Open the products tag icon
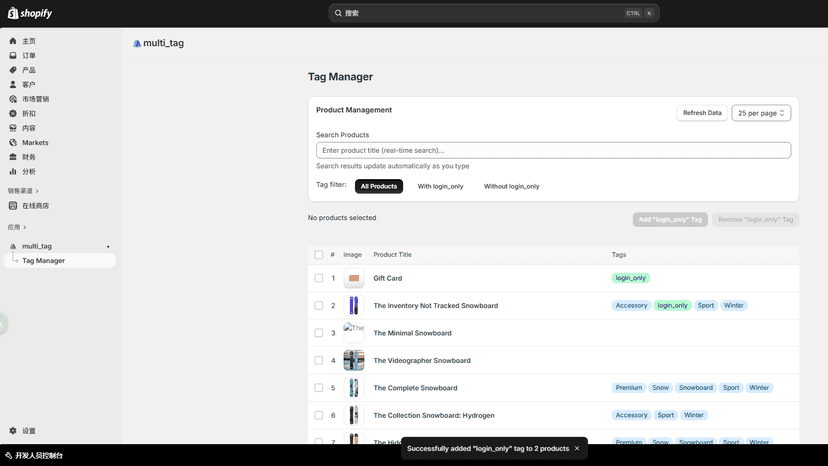 point(13,70)
